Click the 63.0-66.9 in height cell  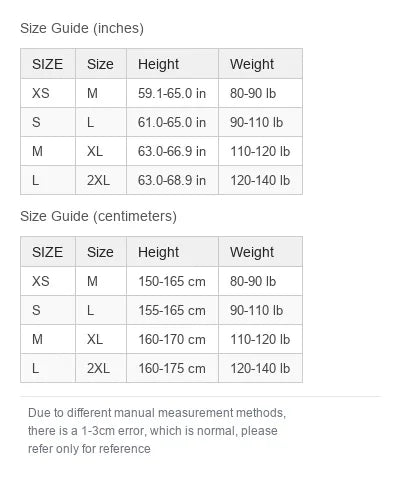[172, 151]
